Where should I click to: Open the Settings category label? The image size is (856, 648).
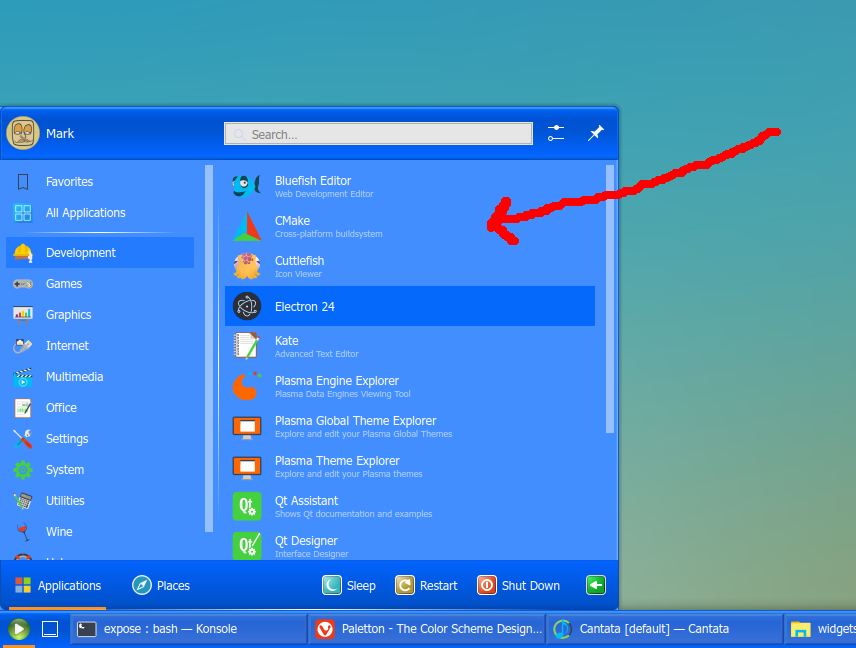tap(67, 439)
